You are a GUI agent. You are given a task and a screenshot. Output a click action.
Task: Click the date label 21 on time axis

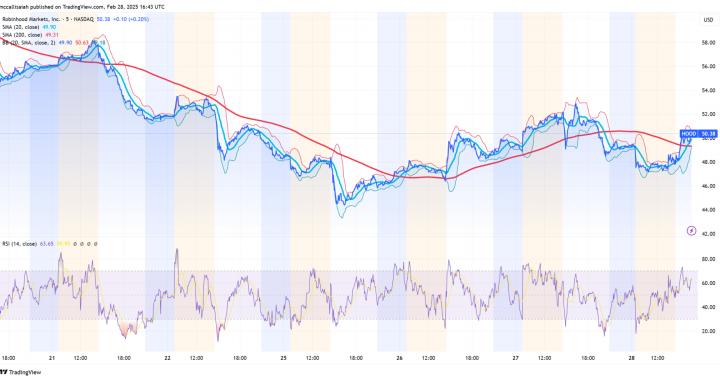[x=52, y=358]
